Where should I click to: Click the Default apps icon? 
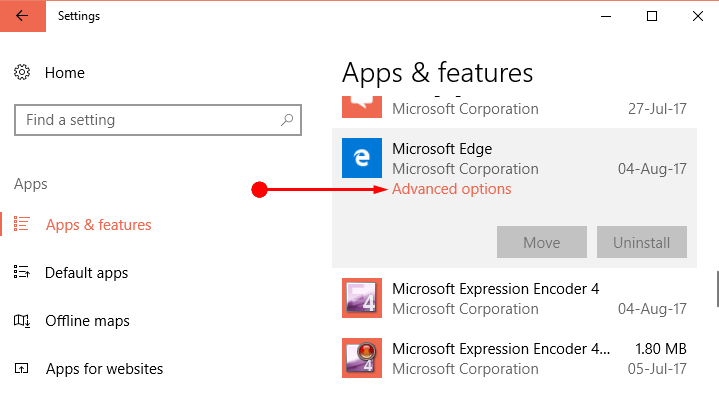[x=22, y=272]
